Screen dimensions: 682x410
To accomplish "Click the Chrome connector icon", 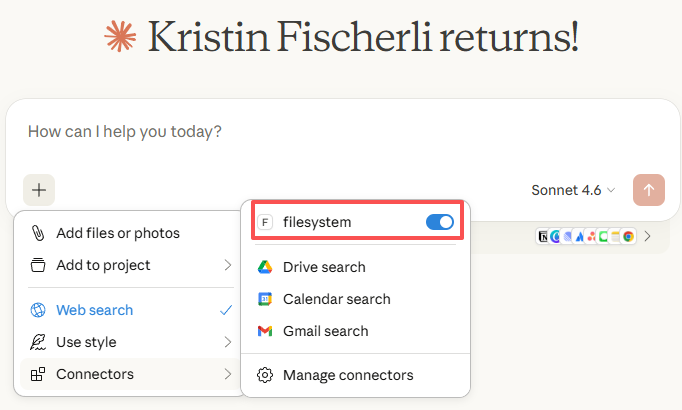I will coord(629,237).
